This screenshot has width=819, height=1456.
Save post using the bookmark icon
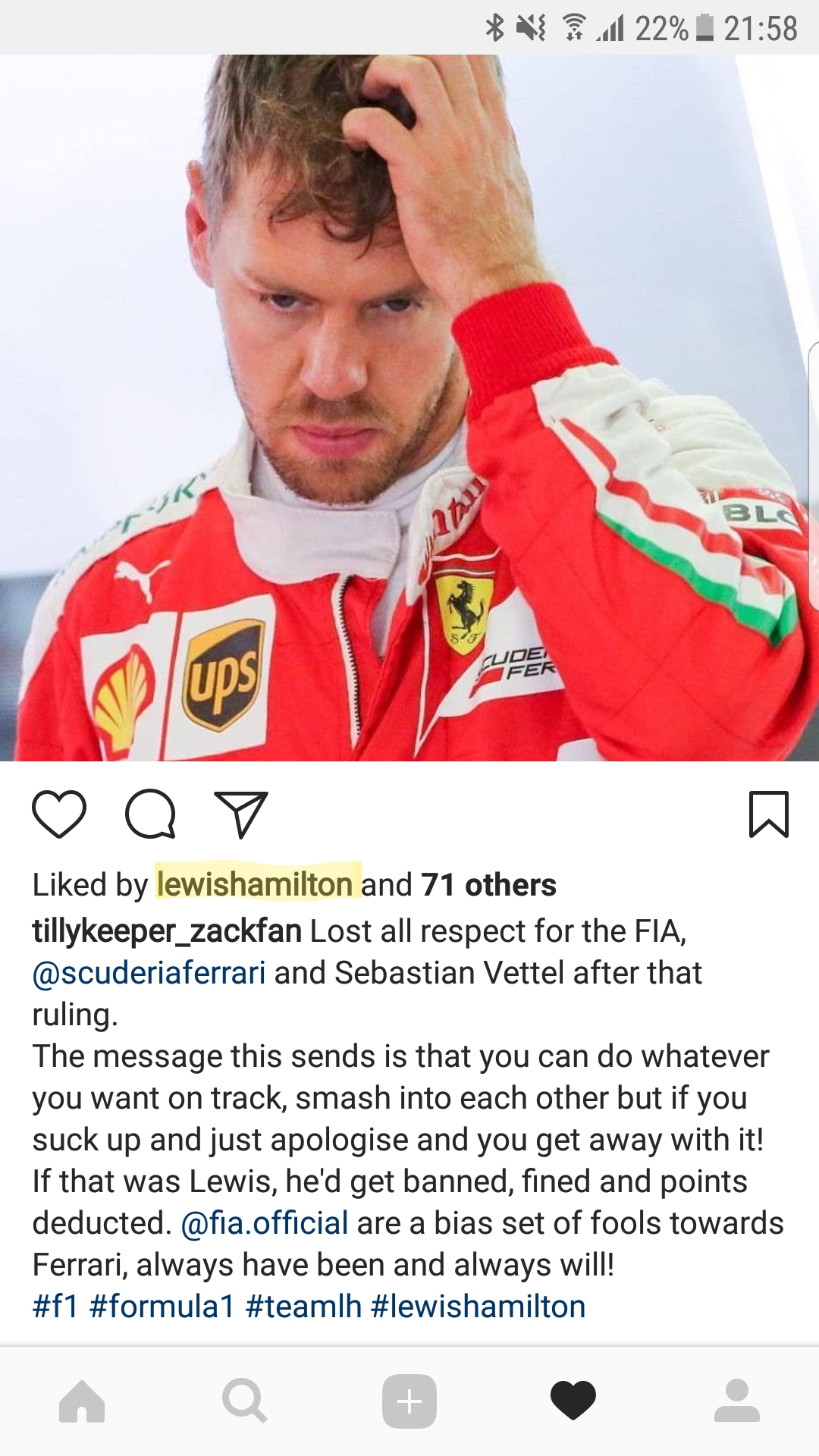tap(769, 814)
